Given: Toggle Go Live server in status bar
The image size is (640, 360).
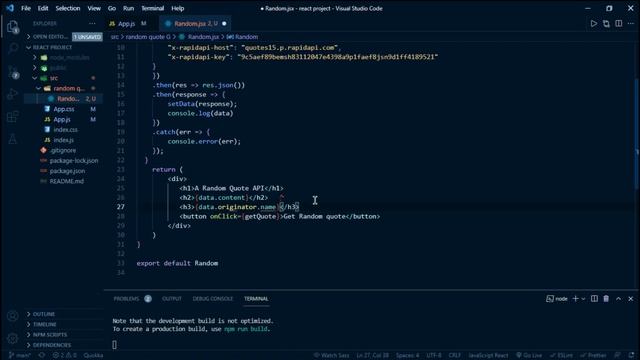Looking at the screenshot, I should (x=529, y=356).
